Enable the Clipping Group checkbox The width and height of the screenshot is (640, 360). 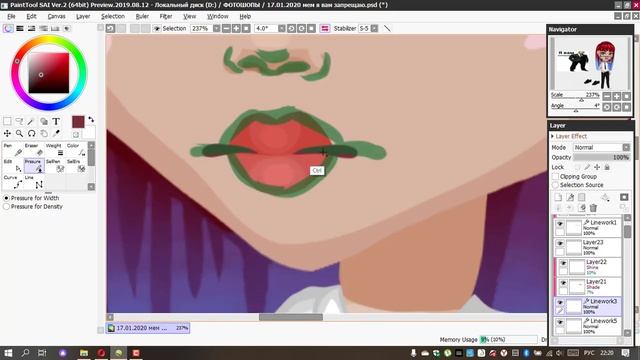556,176
